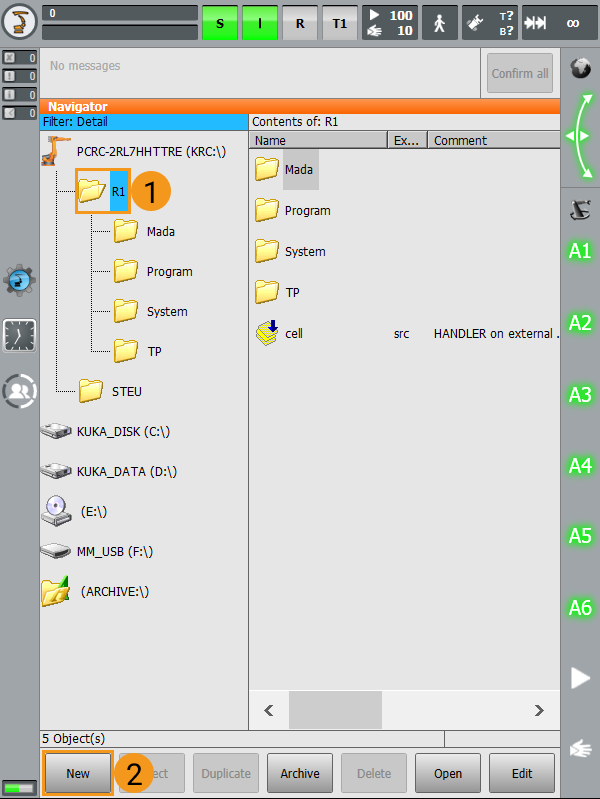
Task: Select the System folder in tree
Action: [x=150, y=311]
